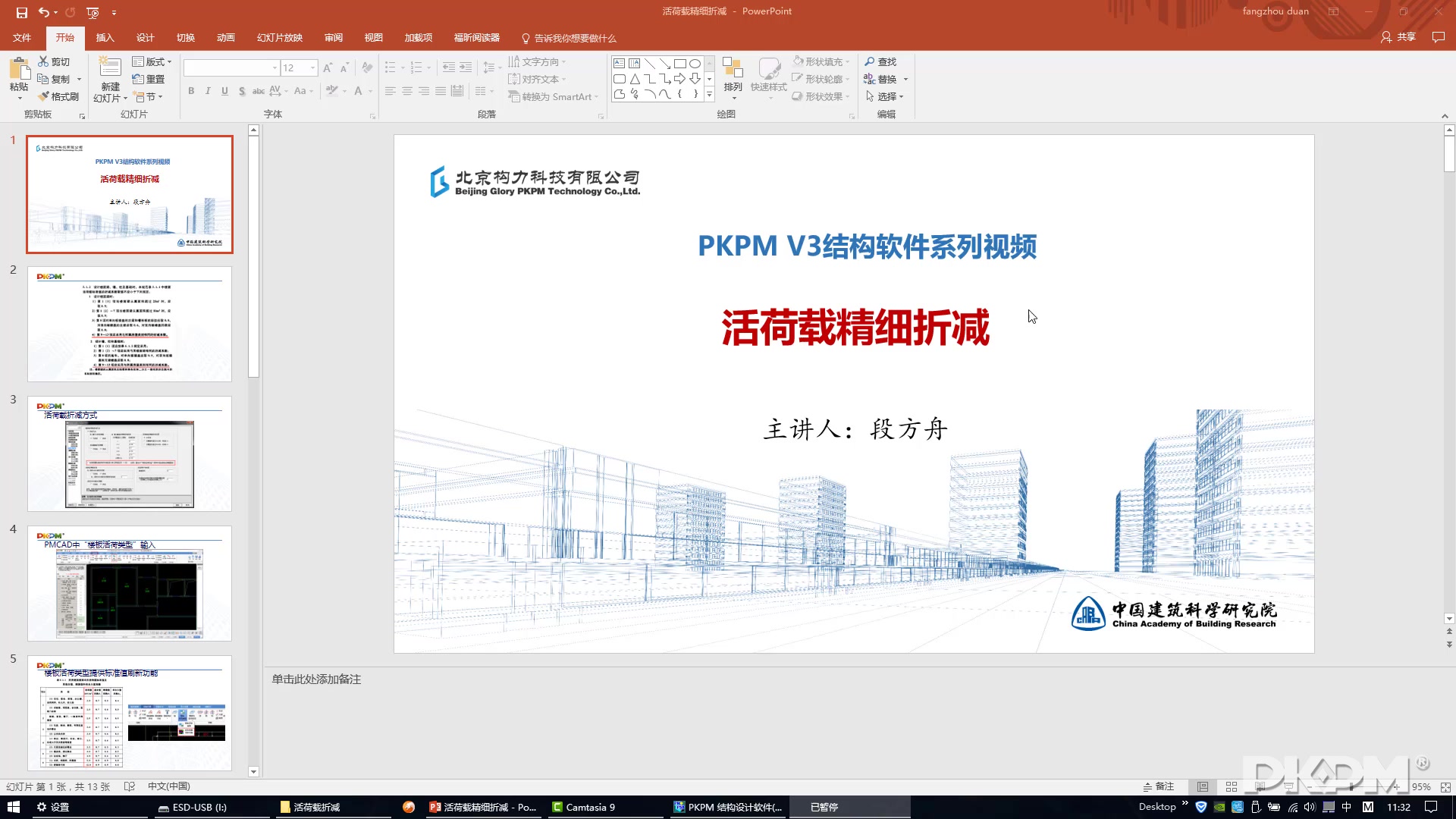Toggle Underline formatting

(224, 91)
